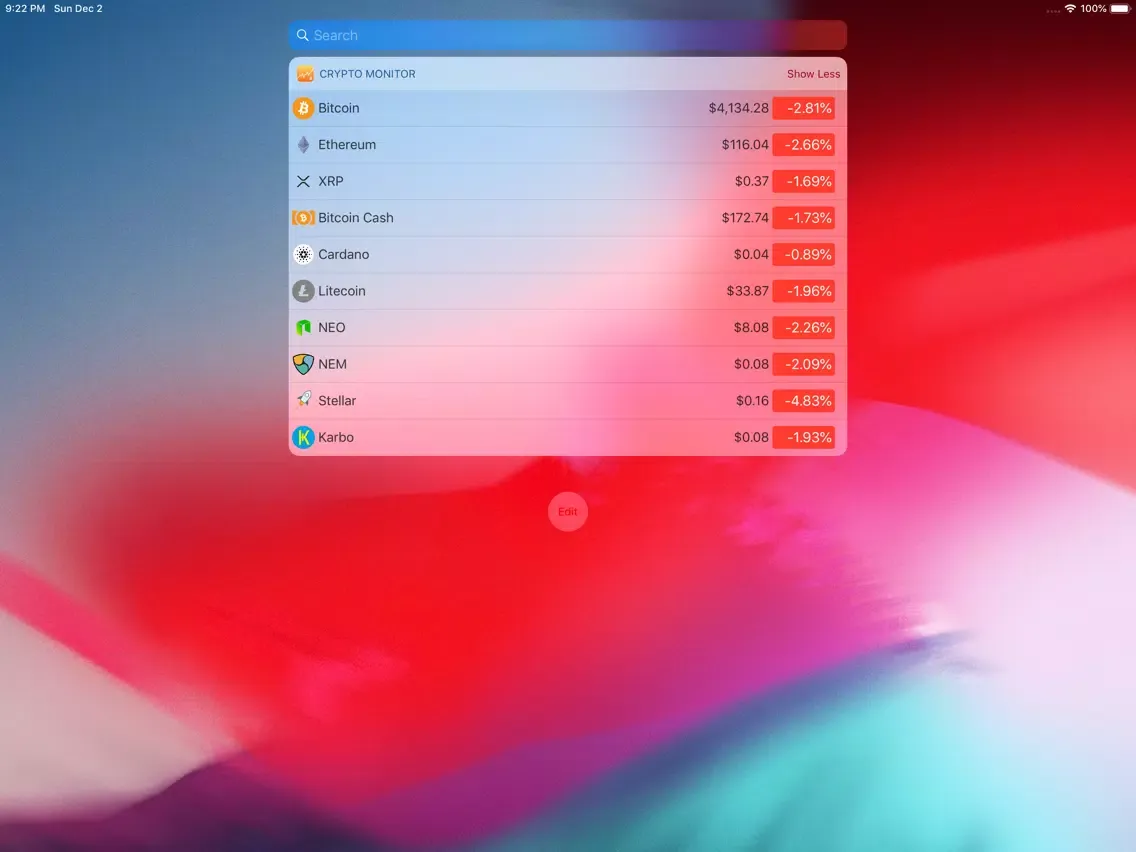This screenshot has height=852, width=1136.
Task: Select the Cardano name label
Action: pos(343,254)
